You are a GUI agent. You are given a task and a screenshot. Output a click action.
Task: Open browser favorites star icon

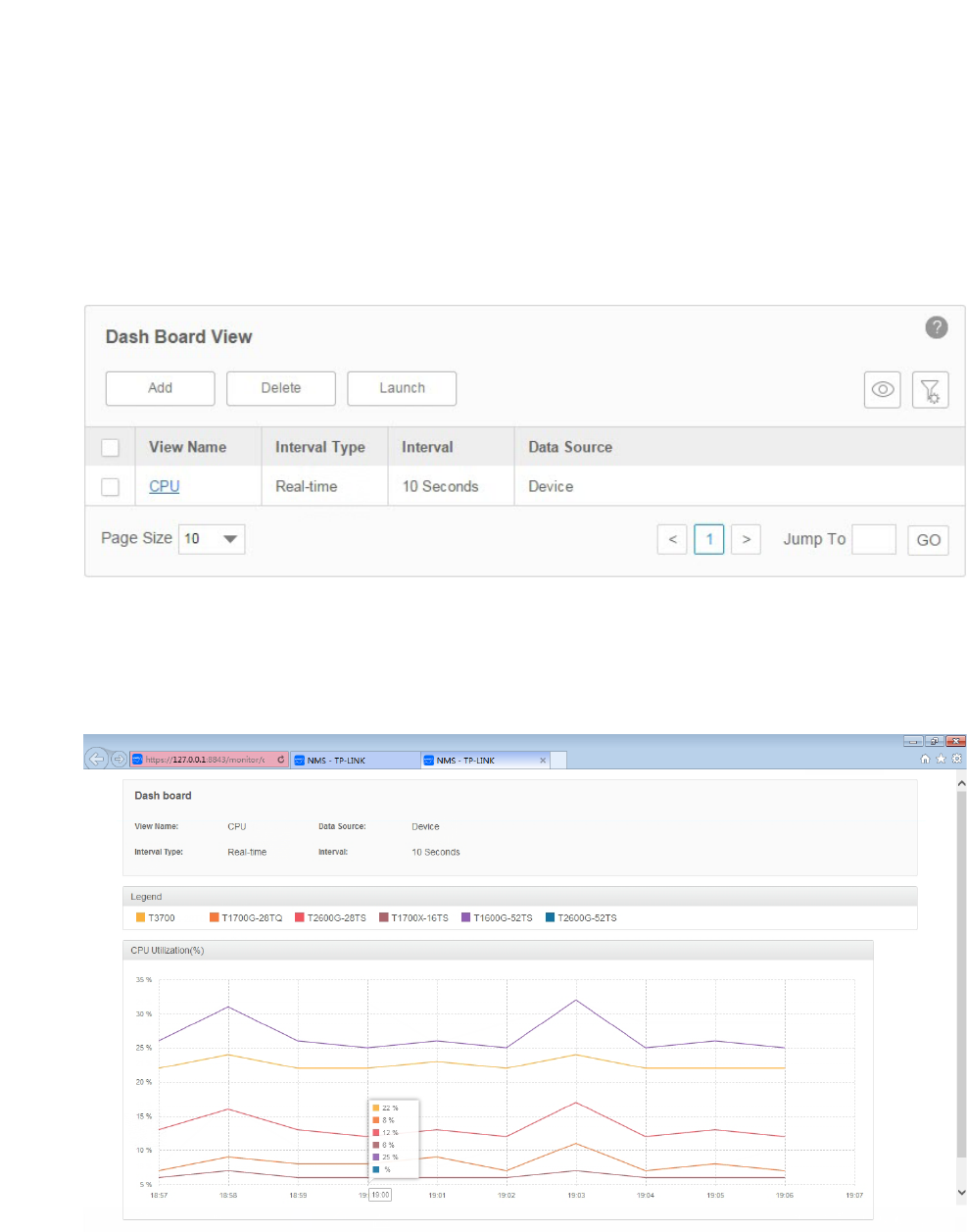click(x=941, y=759)
